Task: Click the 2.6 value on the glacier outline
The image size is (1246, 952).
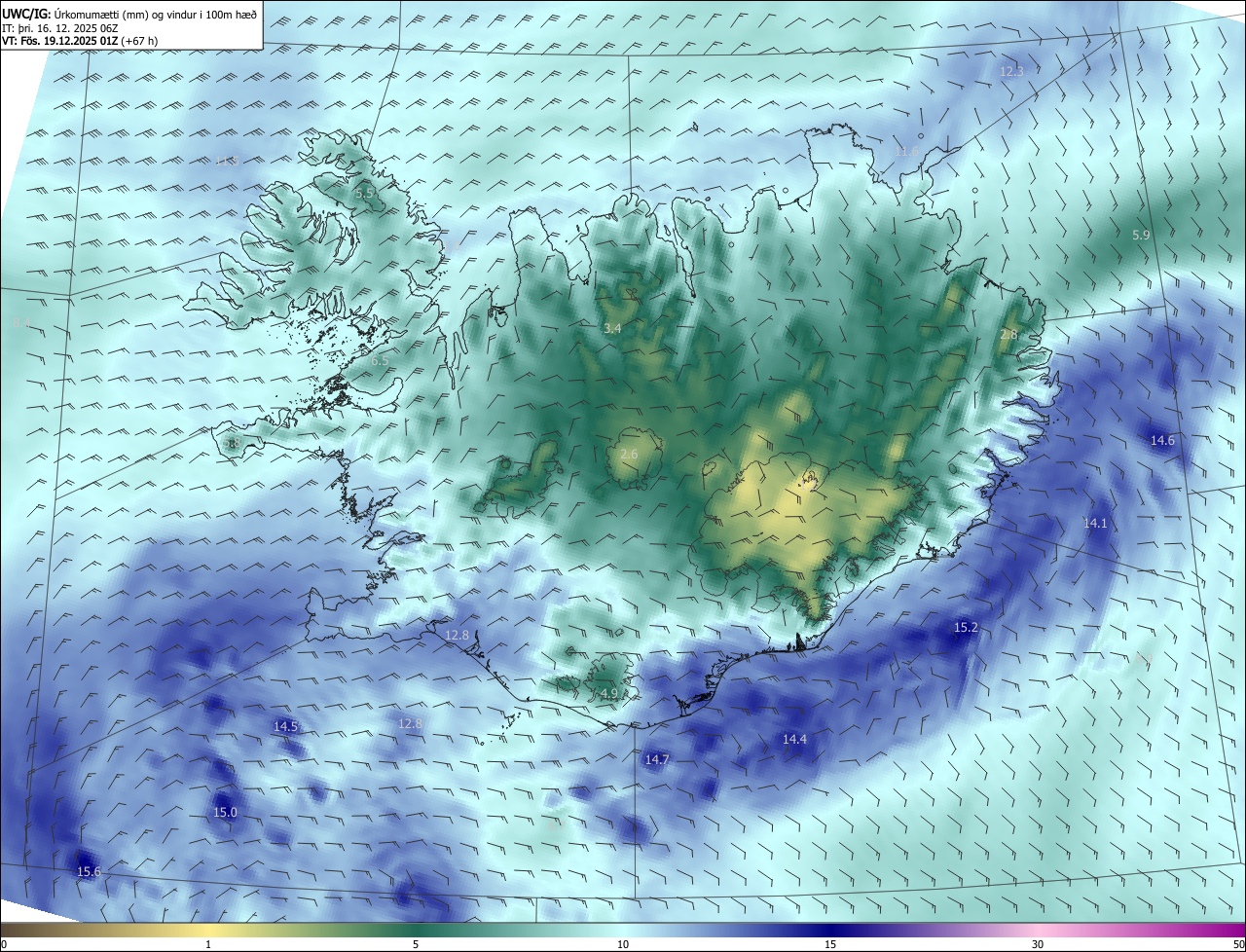Action: point(629,455)
